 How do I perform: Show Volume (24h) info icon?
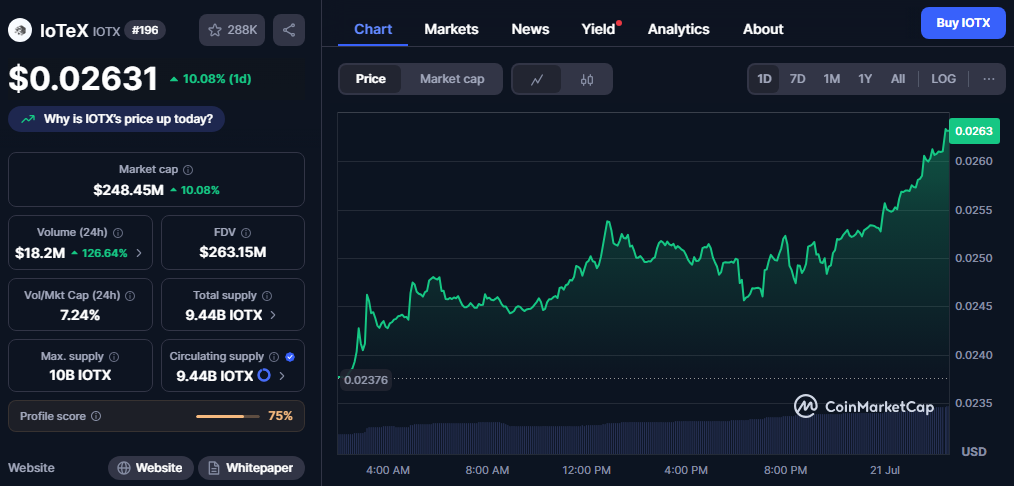(x=119, y=233)
